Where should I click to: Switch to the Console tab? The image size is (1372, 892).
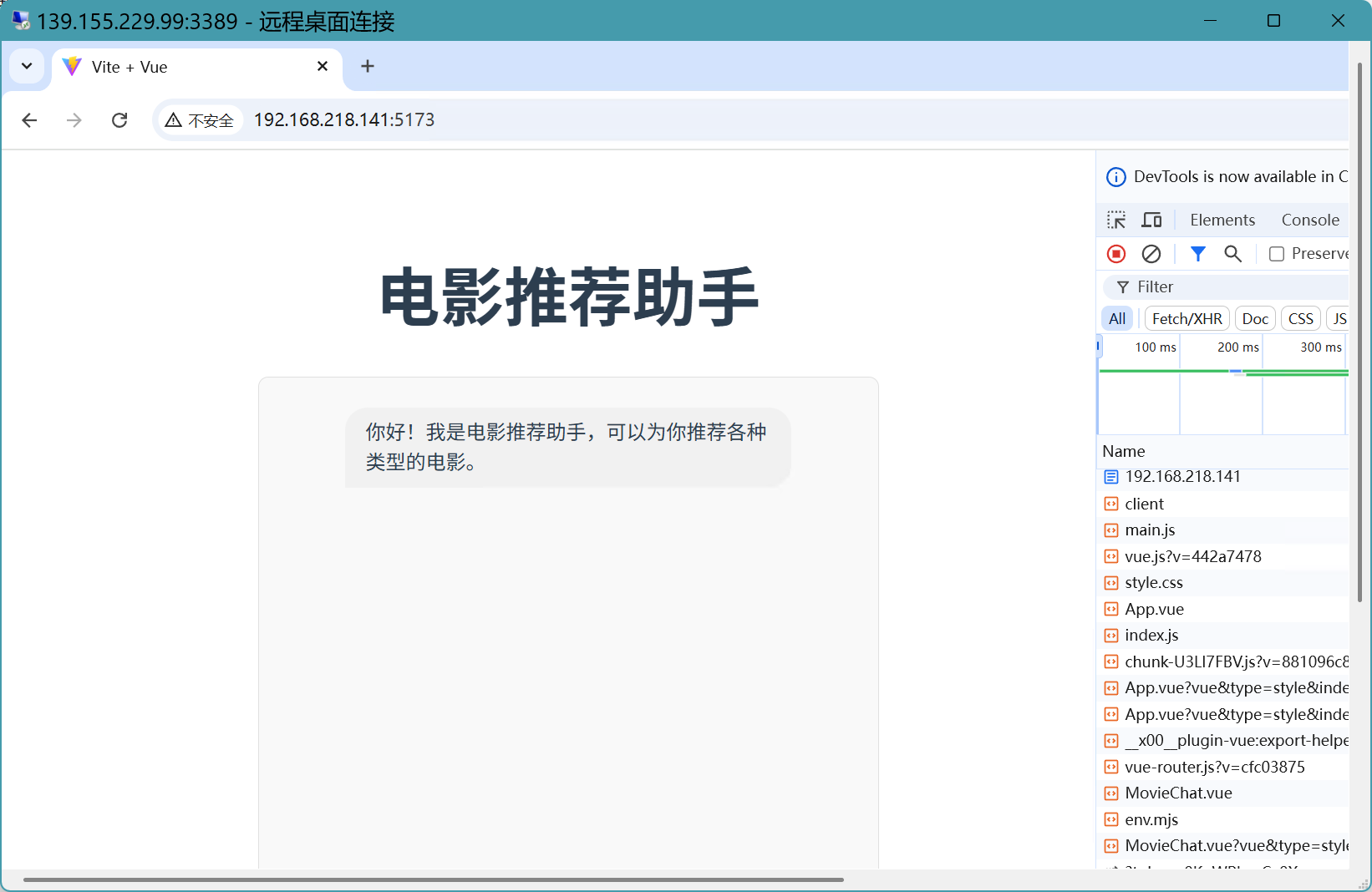click(x=1309, y=220)
